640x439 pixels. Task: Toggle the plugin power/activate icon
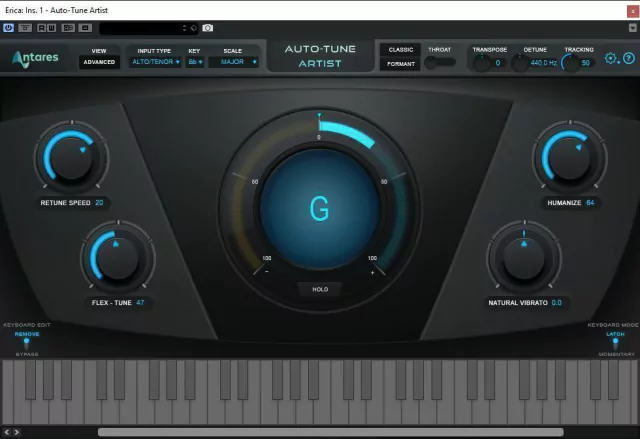(8, 28)
